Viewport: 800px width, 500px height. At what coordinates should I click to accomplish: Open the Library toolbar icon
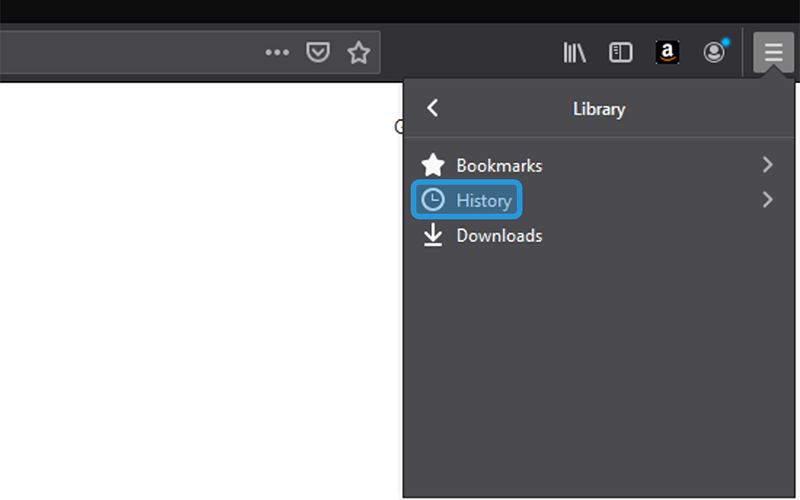(x=574, y=52)
